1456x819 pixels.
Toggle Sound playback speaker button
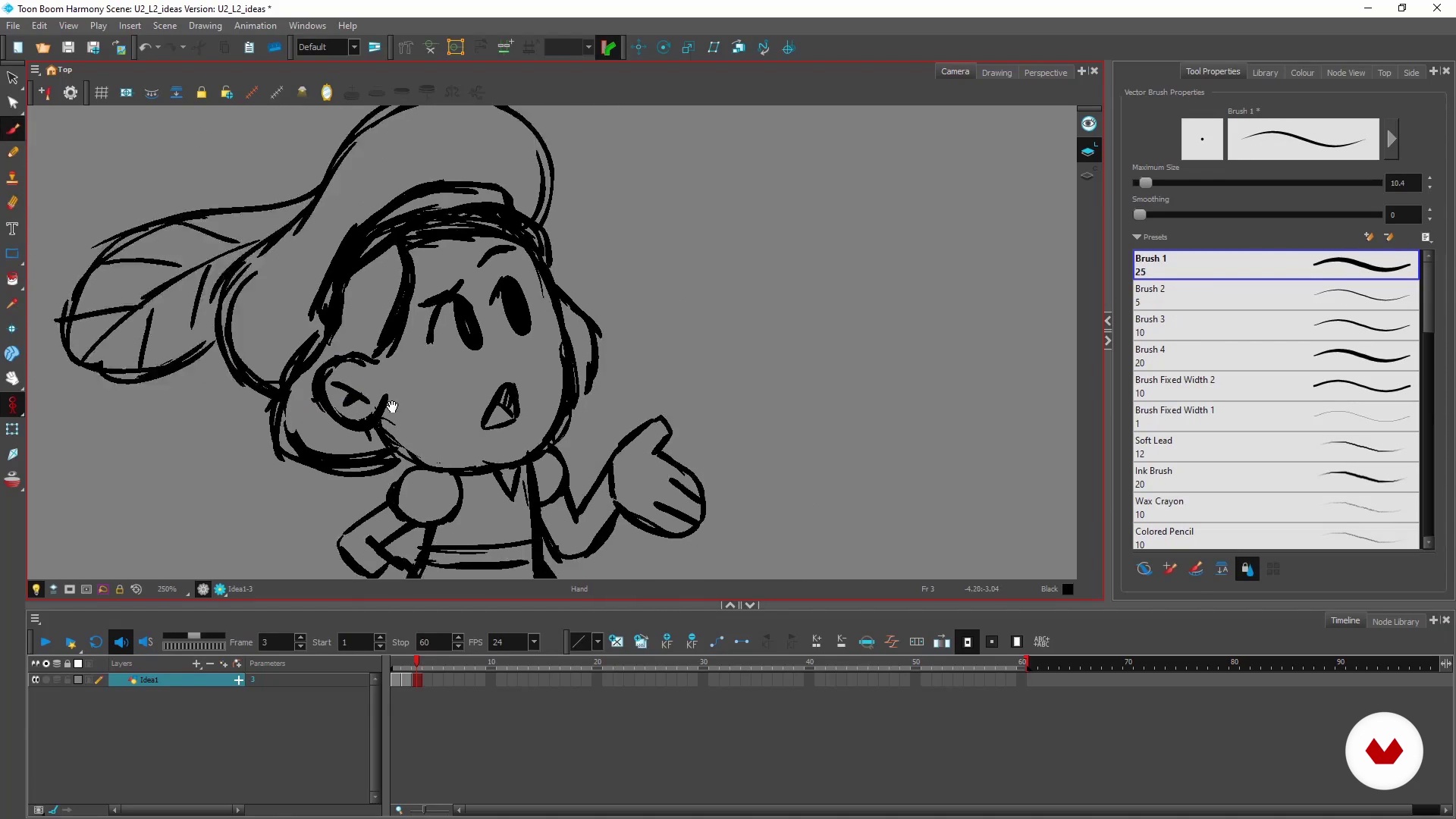[x=121, y=642]
